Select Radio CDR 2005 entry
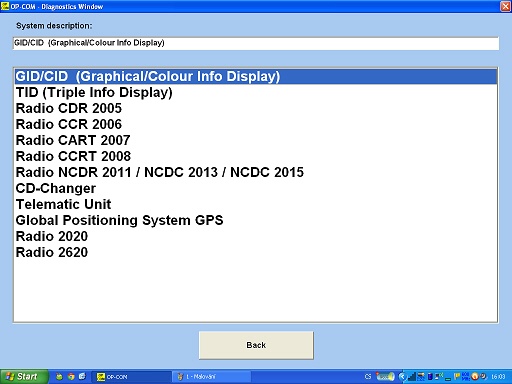Viewport: 512px width, 384px height. (256, 108)
